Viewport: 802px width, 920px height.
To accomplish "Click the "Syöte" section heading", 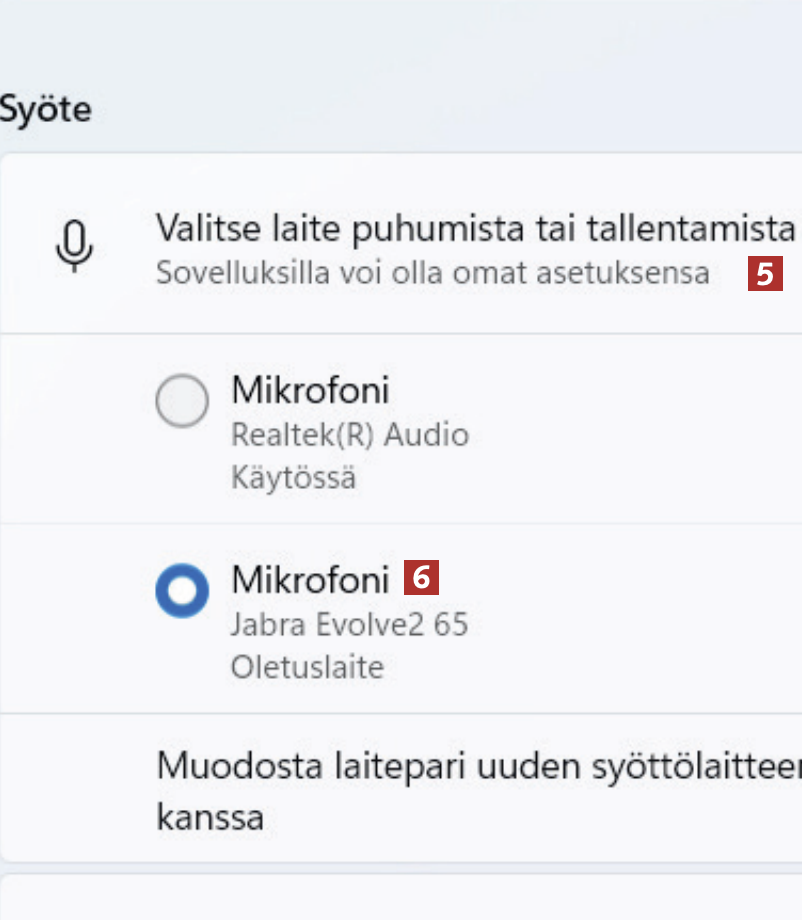I will pyautogui.click(x=45, y=109).
